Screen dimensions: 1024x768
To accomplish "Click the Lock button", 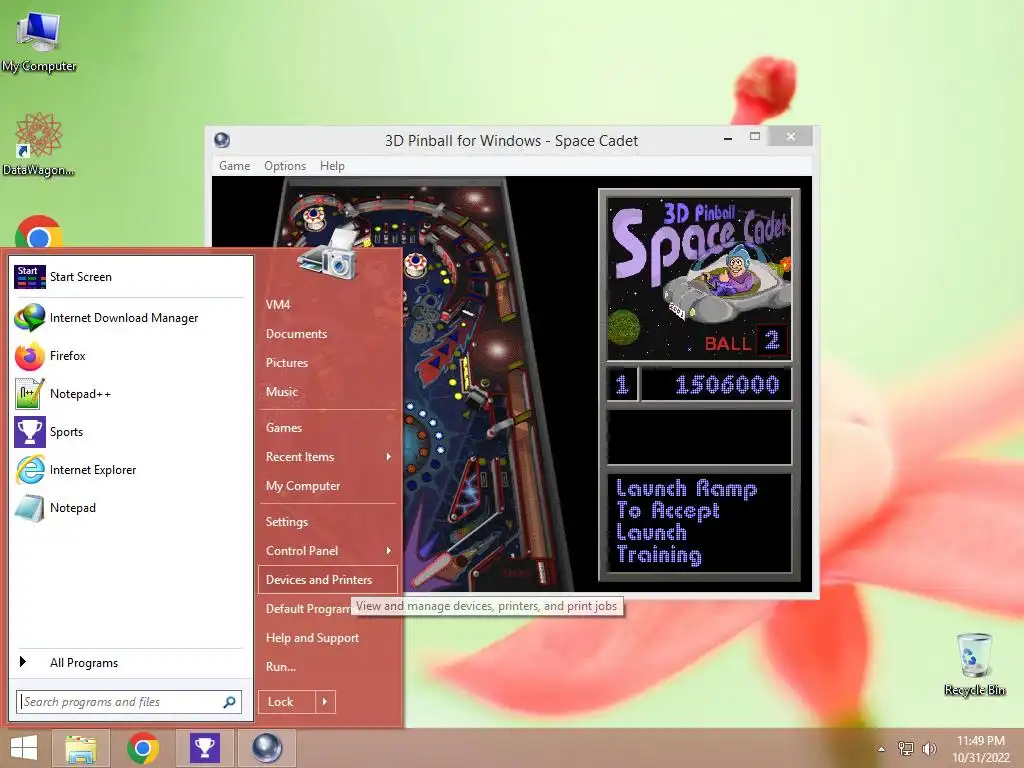I will 287,702.
